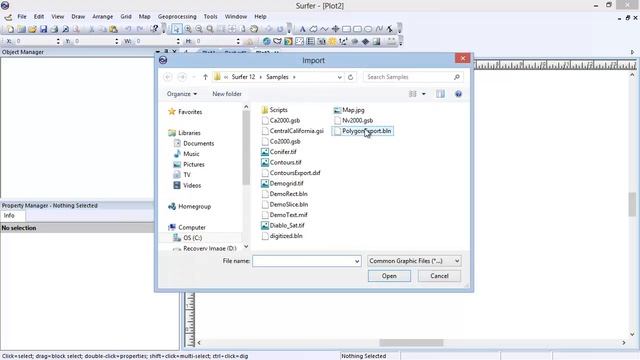This screenshot has width=640, height=360.
Task: Select the Map.jpg file
Action: pos(349,110)
